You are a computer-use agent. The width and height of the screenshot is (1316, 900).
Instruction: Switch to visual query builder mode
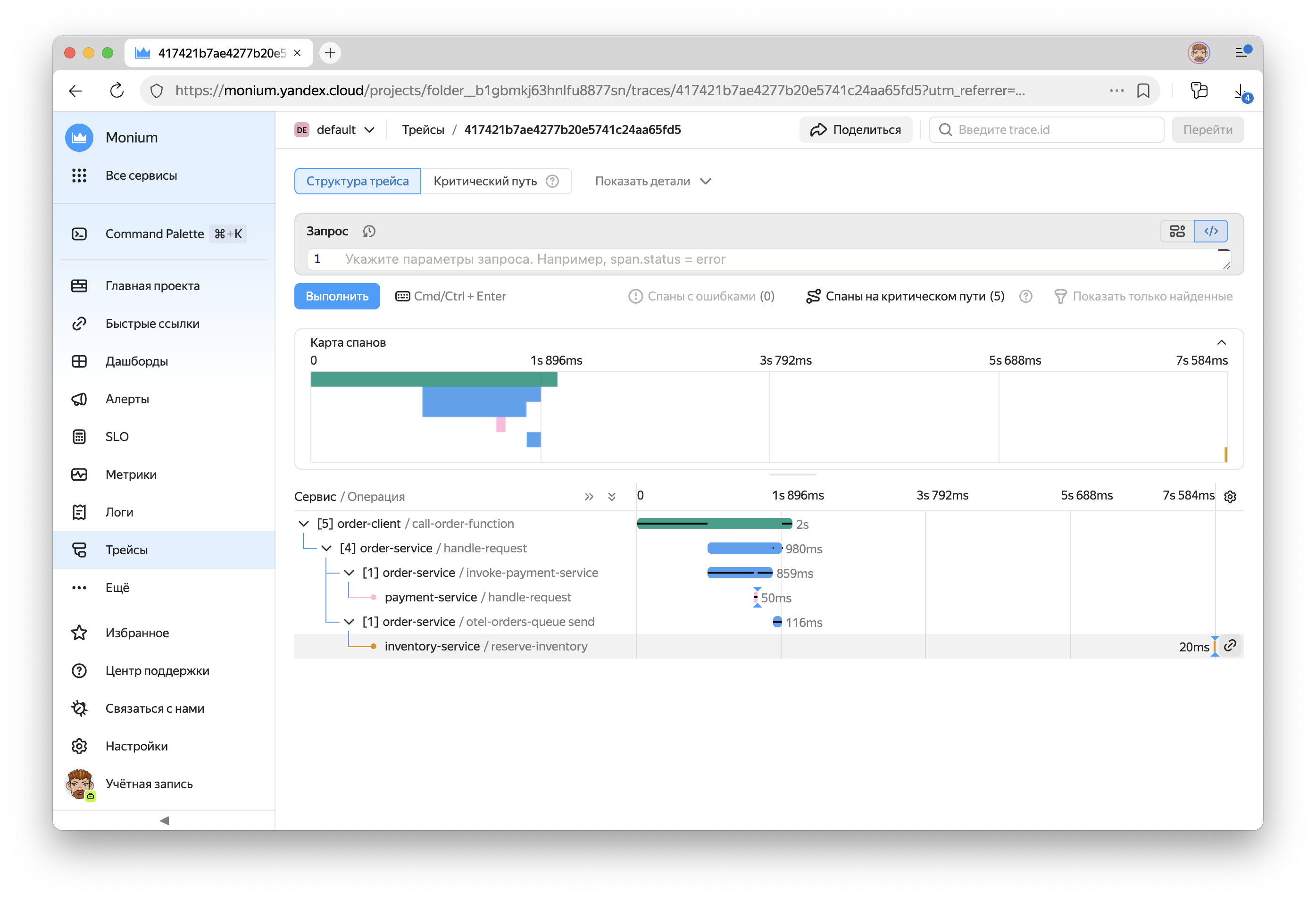click(1177, 231)
